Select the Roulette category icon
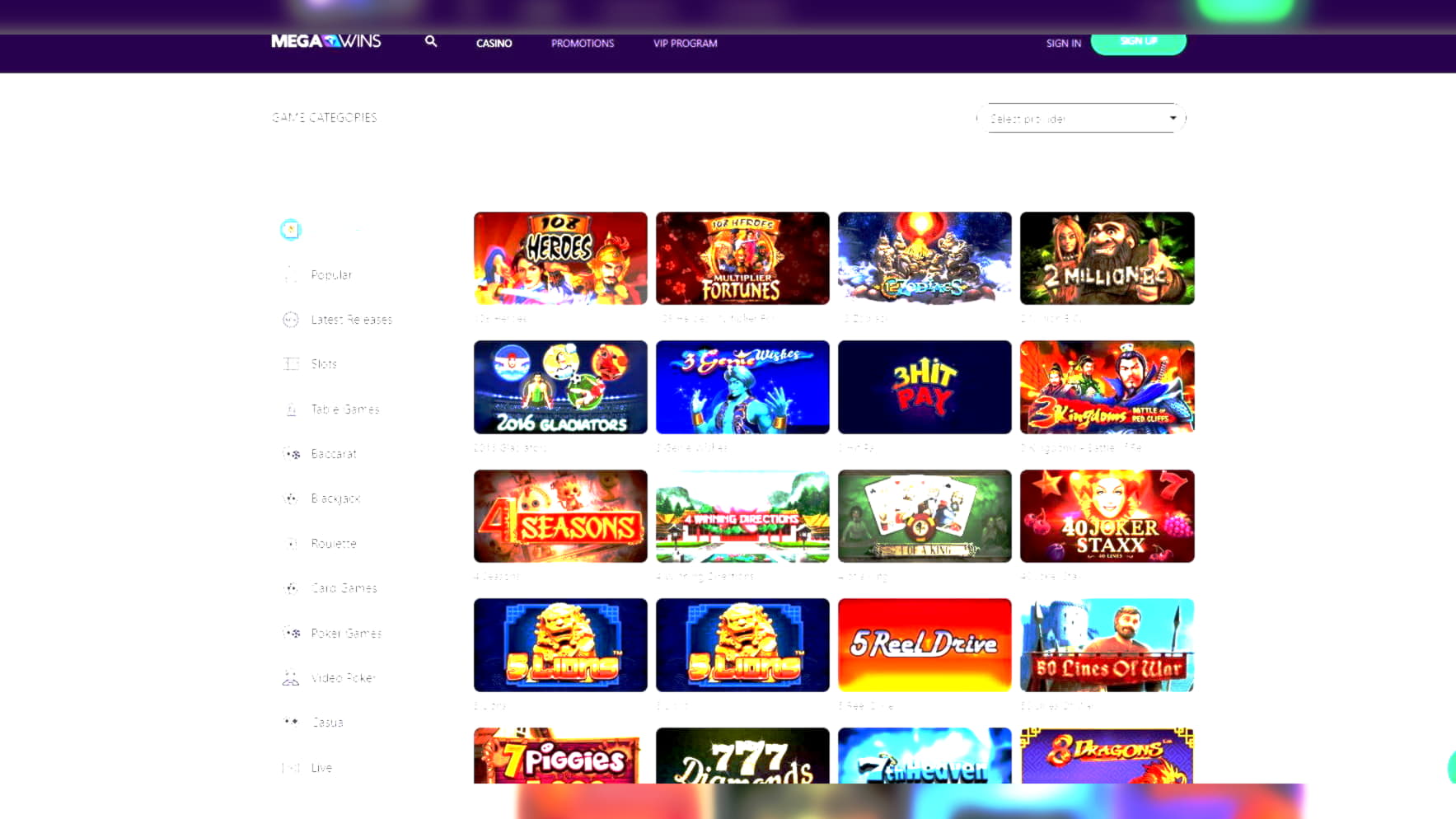The width and height of the screenshot is (1456, 819). (290, 544)
